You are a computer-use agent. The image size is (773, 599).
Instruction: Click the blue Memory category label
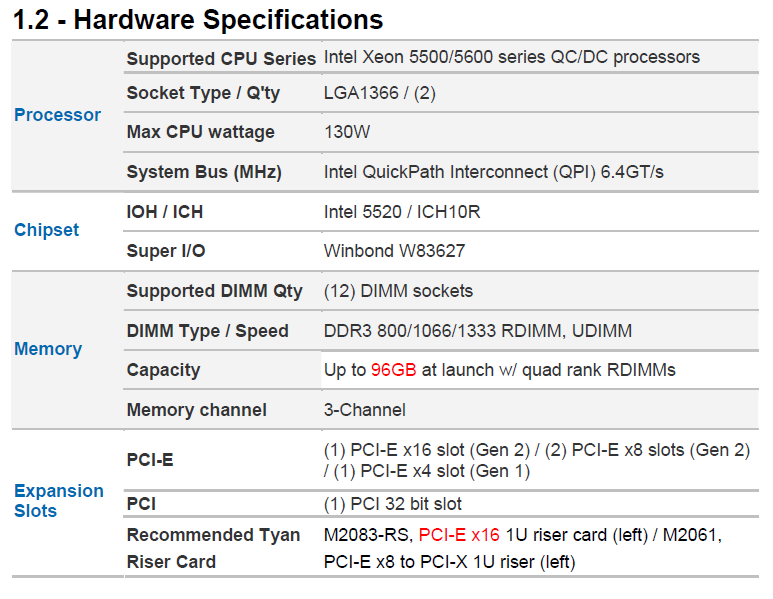(x=48, y=349)
